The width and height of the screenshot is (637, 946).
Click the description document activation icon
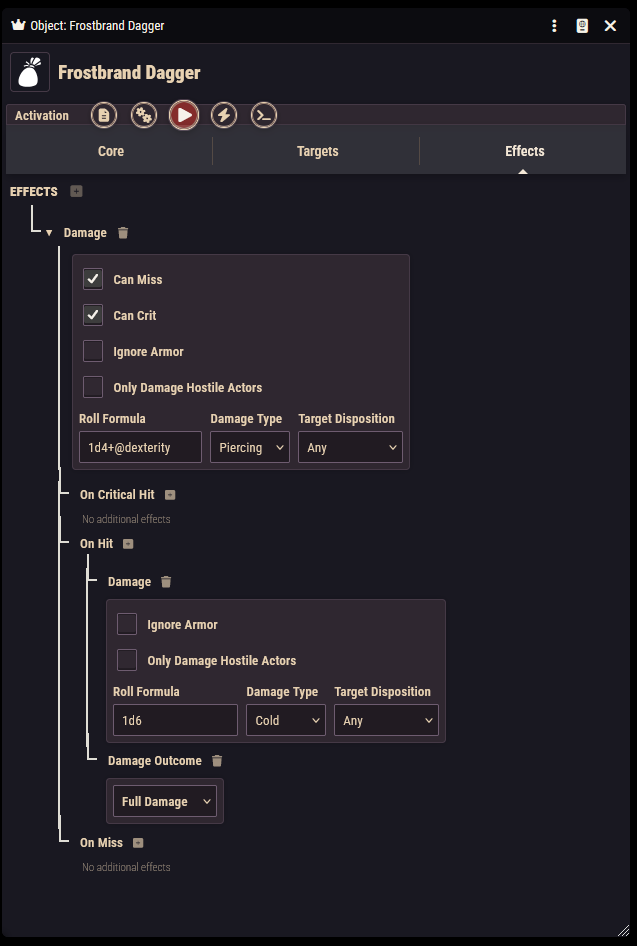click(x=104, y=115)
